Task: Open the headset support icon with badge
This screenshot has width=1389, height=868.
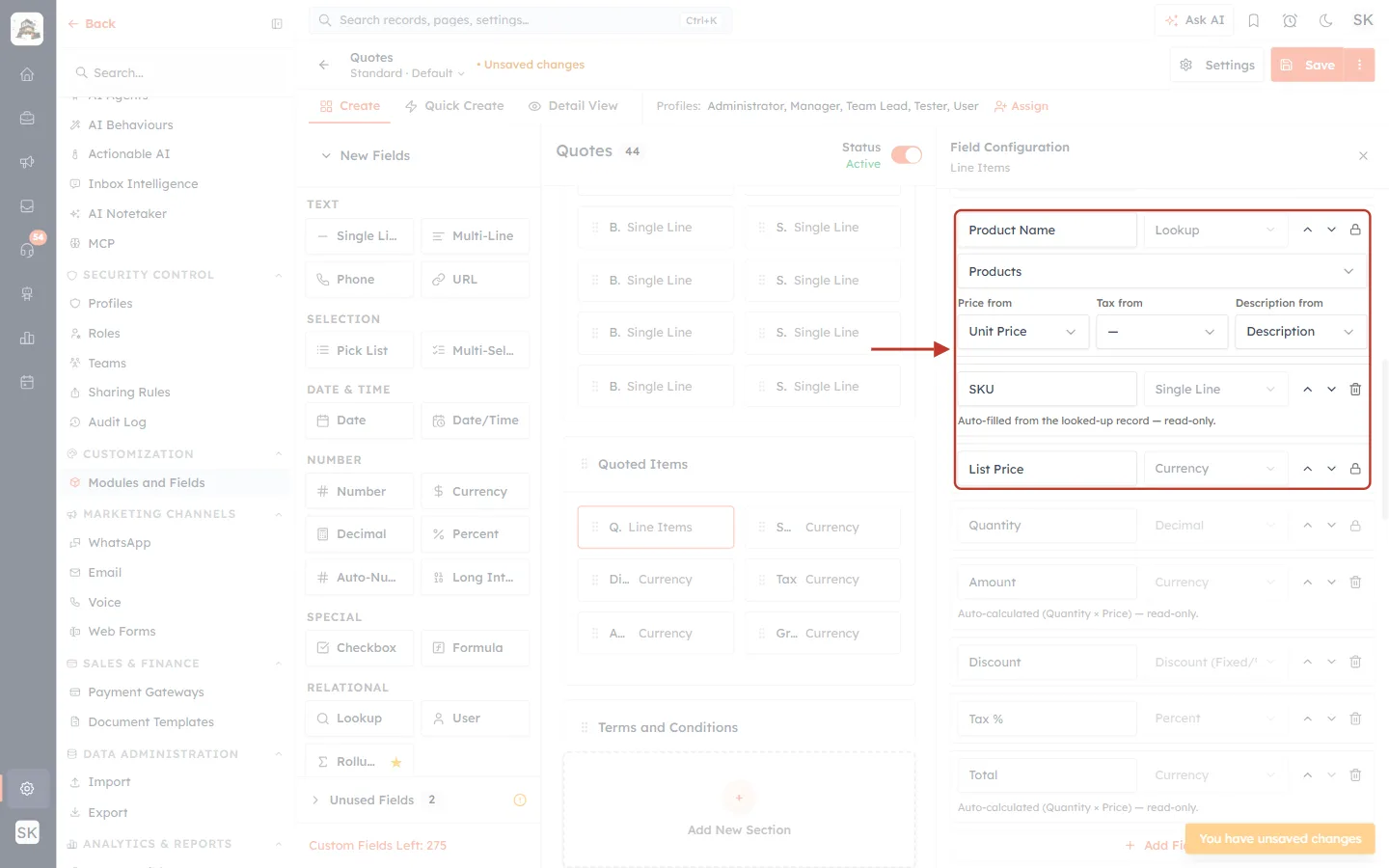Action: [27, 250]
